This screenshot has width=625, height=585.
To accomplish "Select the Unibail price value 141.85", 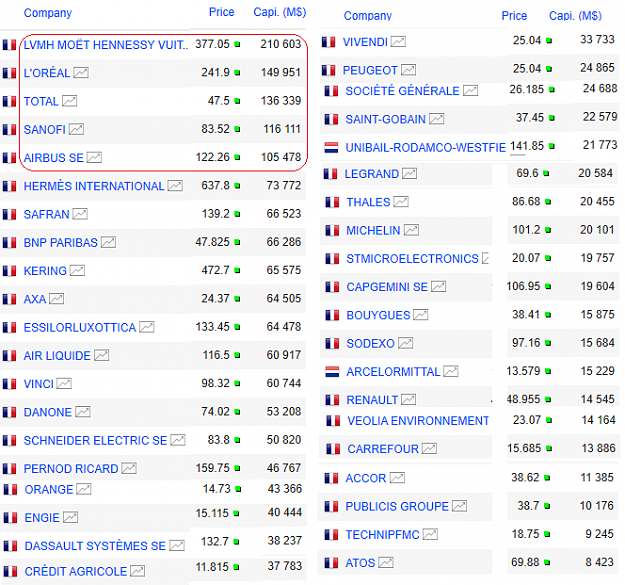I will (x=527, y=146).
